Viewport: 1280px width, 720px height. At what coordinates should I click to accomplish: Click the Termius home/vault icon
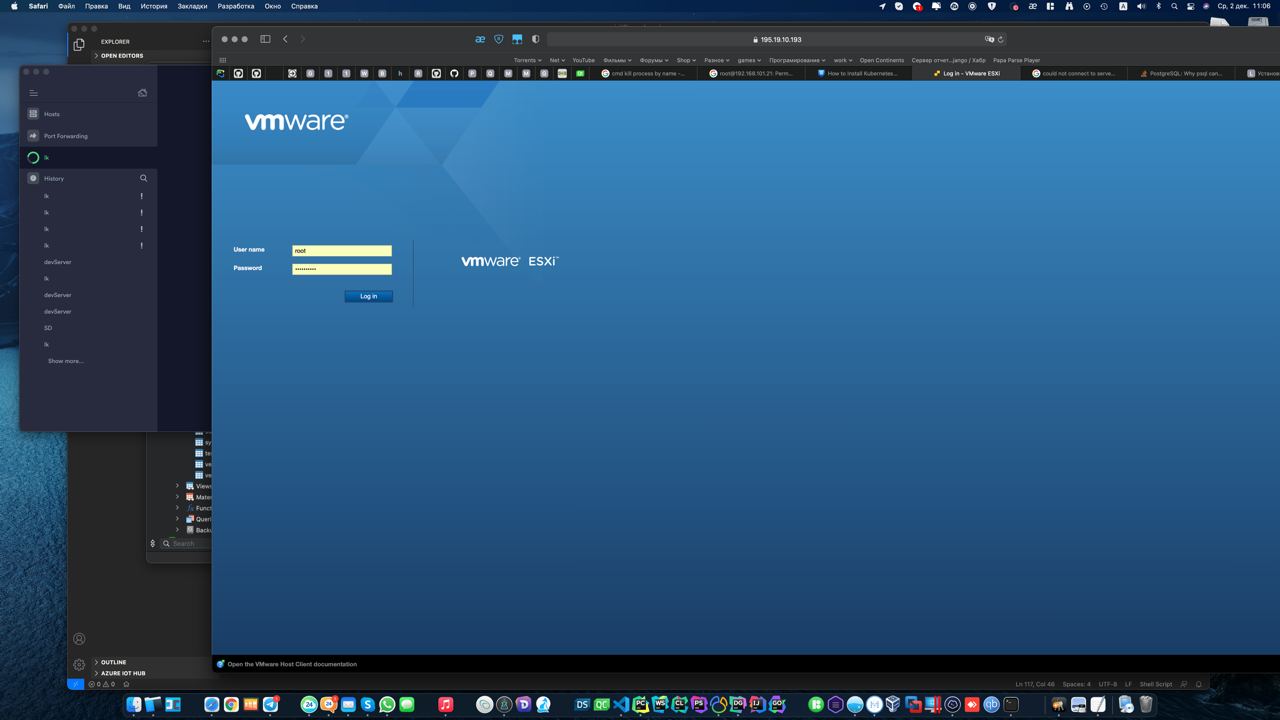point(142,93)
